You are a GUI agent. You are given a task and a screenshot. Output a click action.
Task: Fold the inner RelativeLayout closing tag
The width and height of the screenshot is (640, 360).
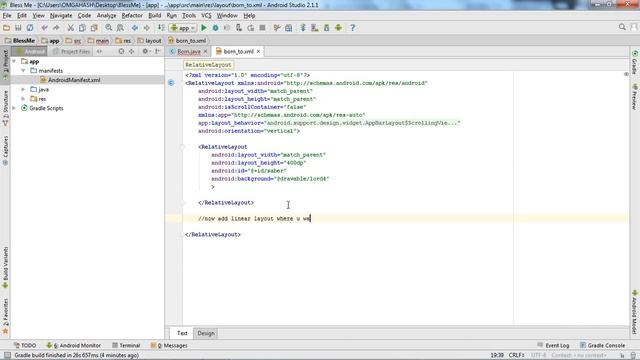click(x=182, y=202)
